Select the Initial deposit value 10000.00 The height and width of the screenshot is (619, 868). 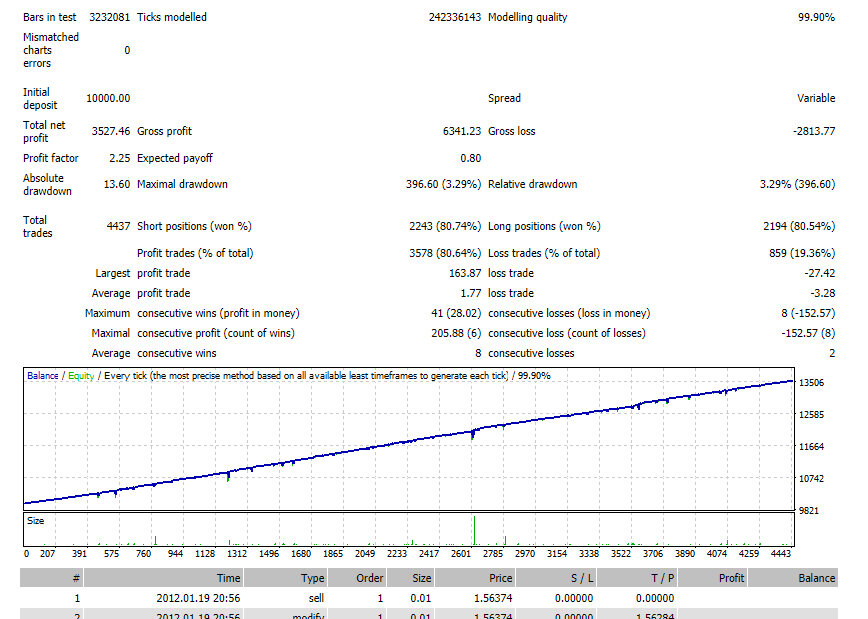point(108,98)
